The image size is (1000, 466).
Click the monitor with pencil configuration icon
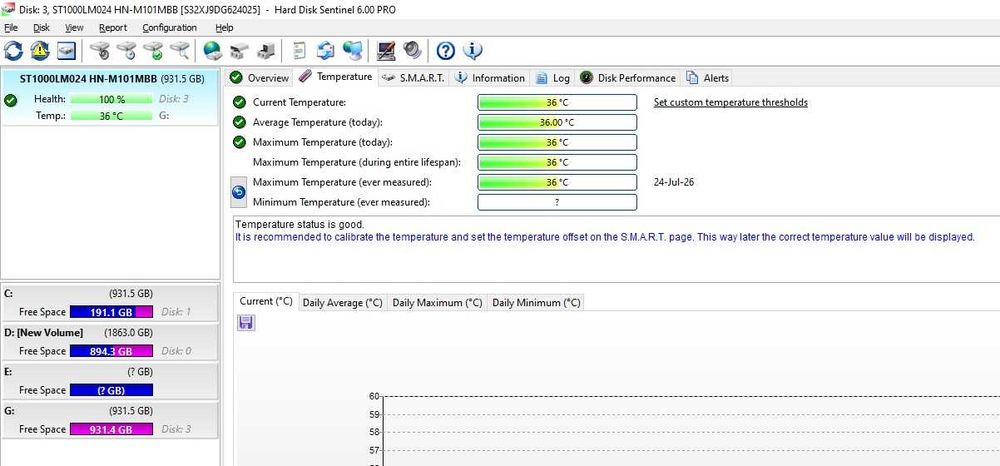click(x=386, y=50)
